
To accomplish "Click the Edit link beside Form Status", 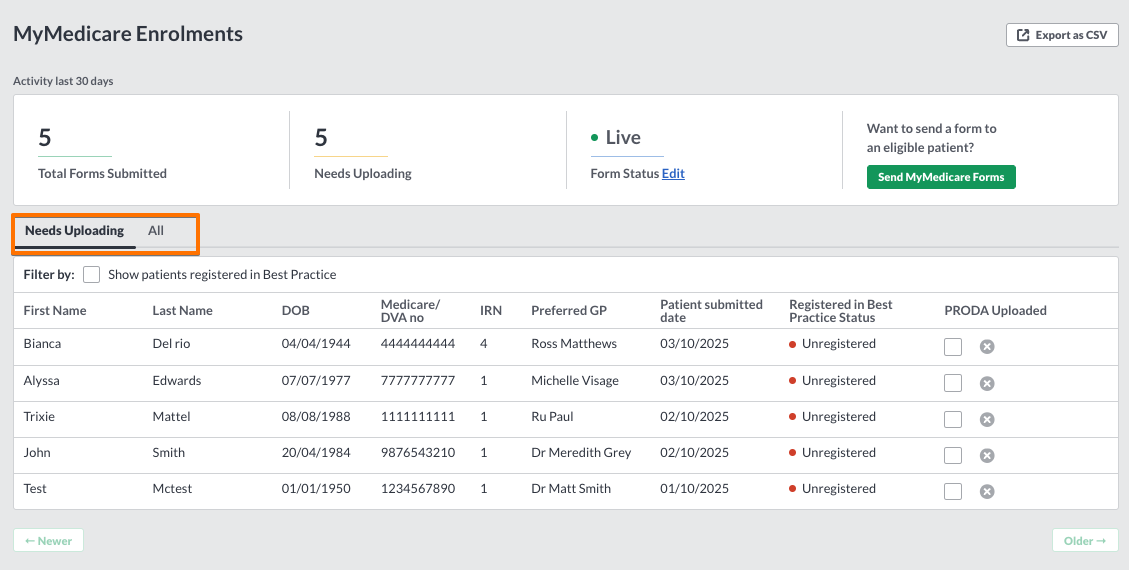I will (x=673, y=173).
